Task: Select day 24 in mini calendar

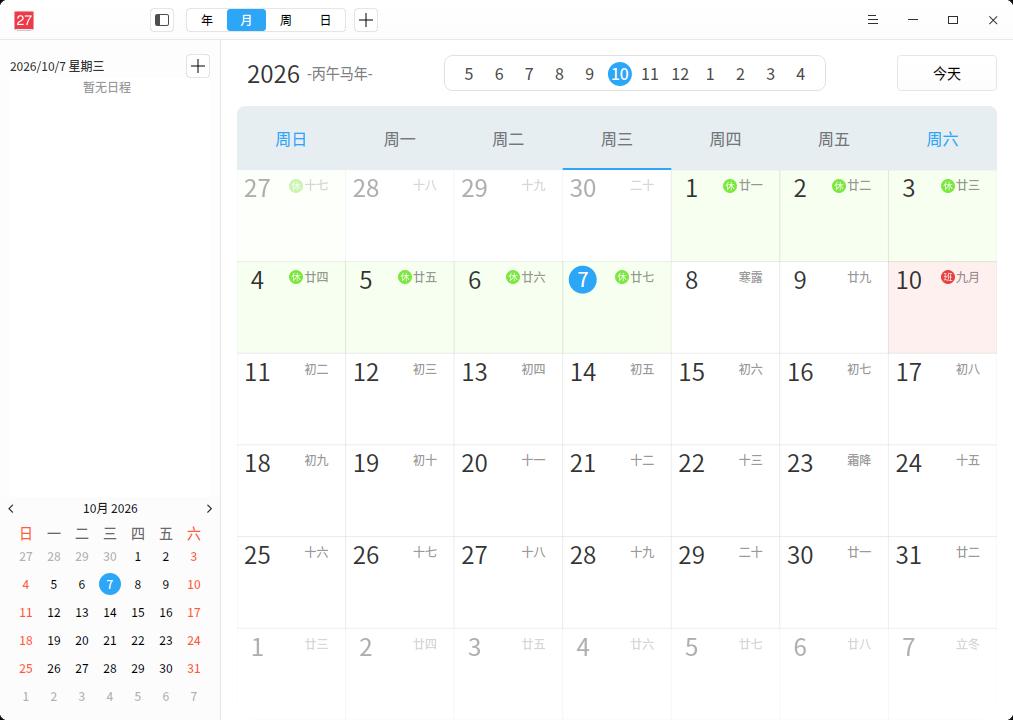Action: 194,641
